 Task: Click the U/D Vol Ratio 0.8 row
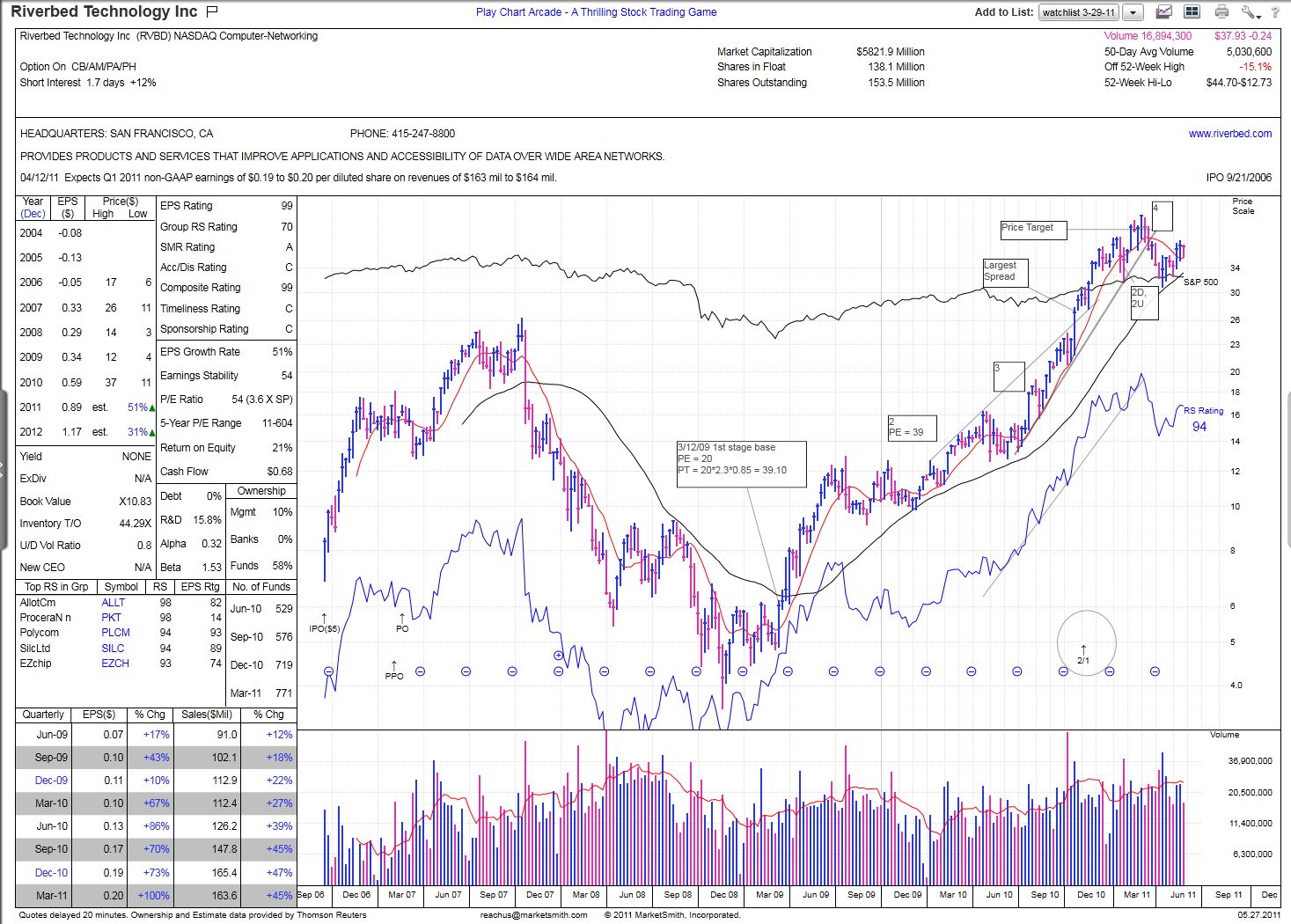tap(85, 546)
